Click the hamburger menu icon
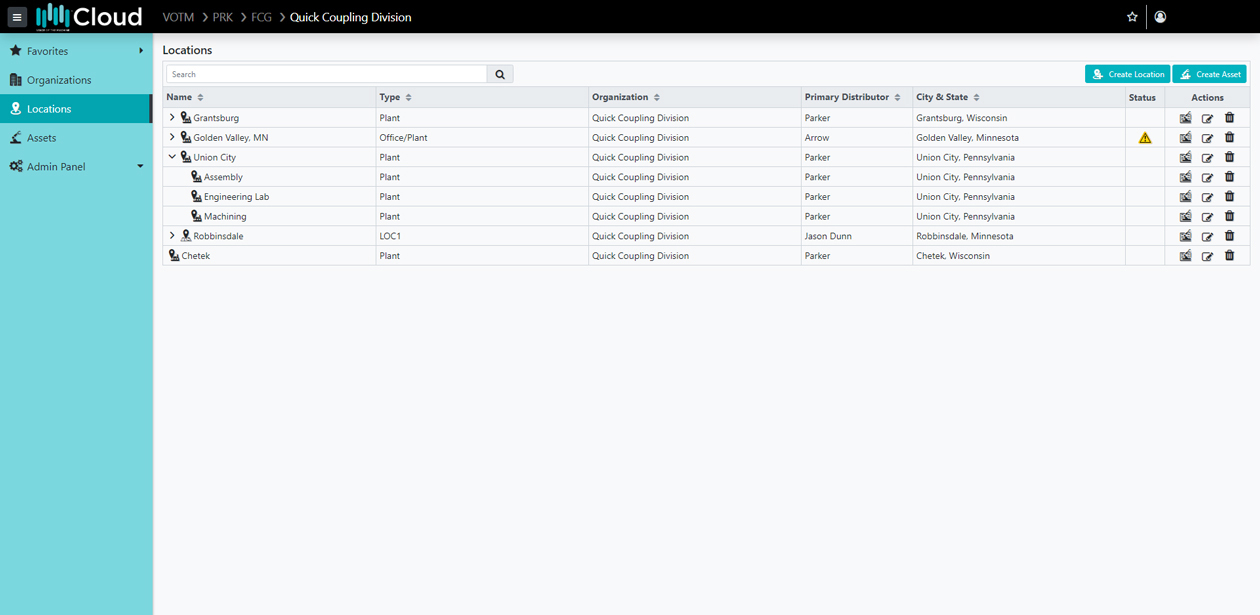1260x615 pixels. [17, 17]
